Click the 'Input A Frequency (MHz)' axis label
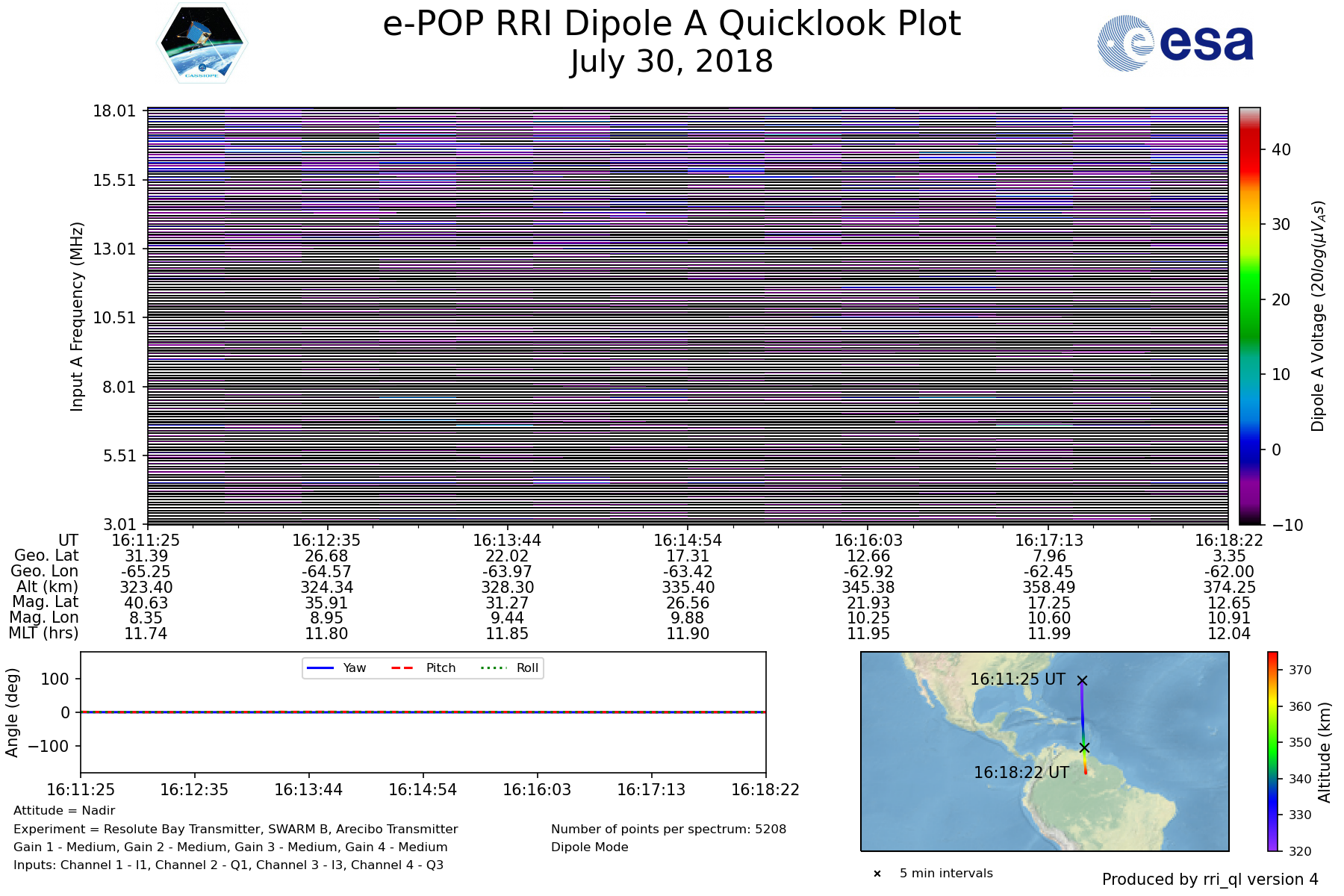The width and height of the screenshot is (1344, 896). click(x=77, y=316)
